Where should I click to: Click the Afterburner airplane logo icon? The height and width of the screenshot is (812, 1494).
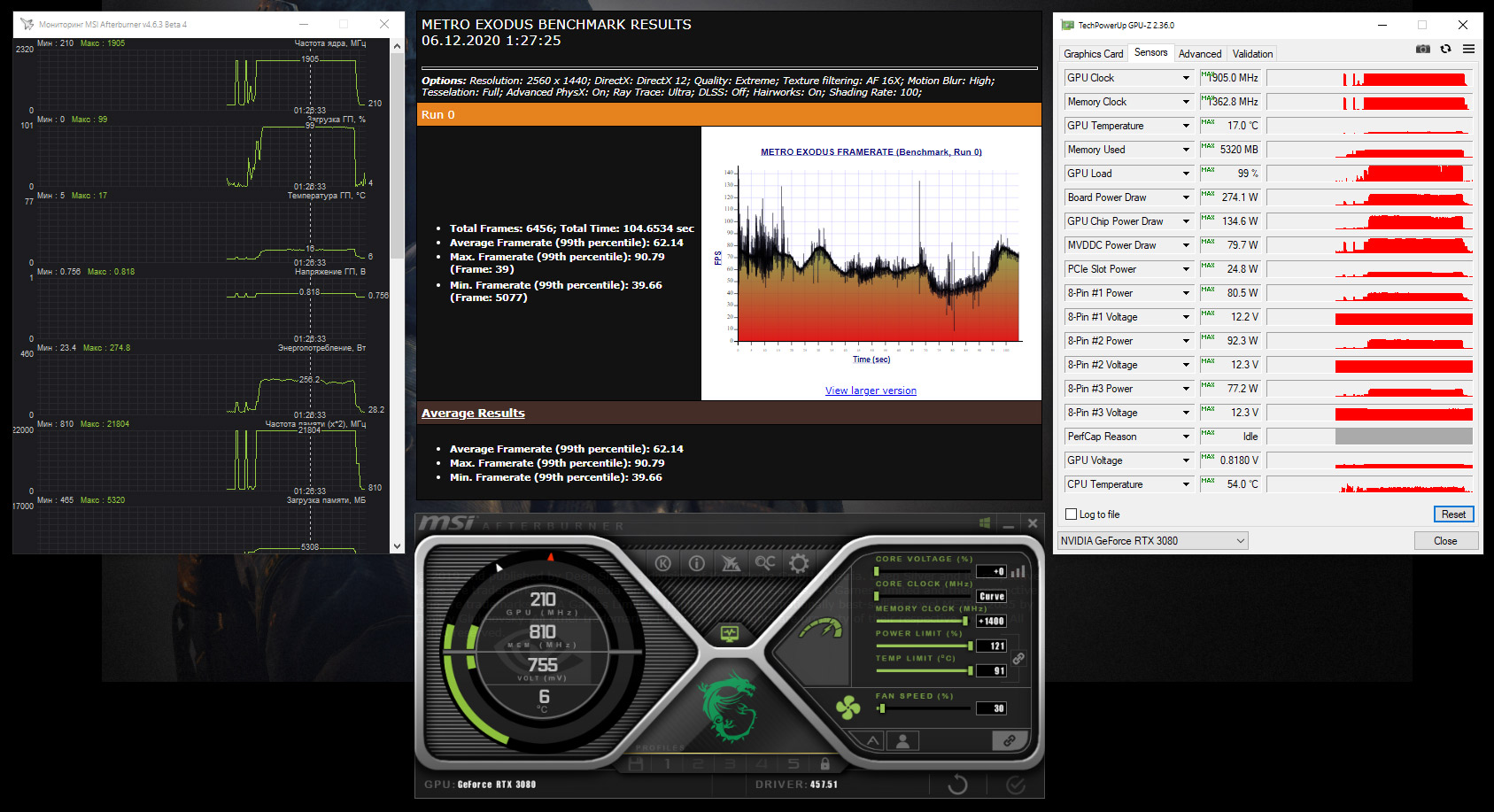coord(731,563)
